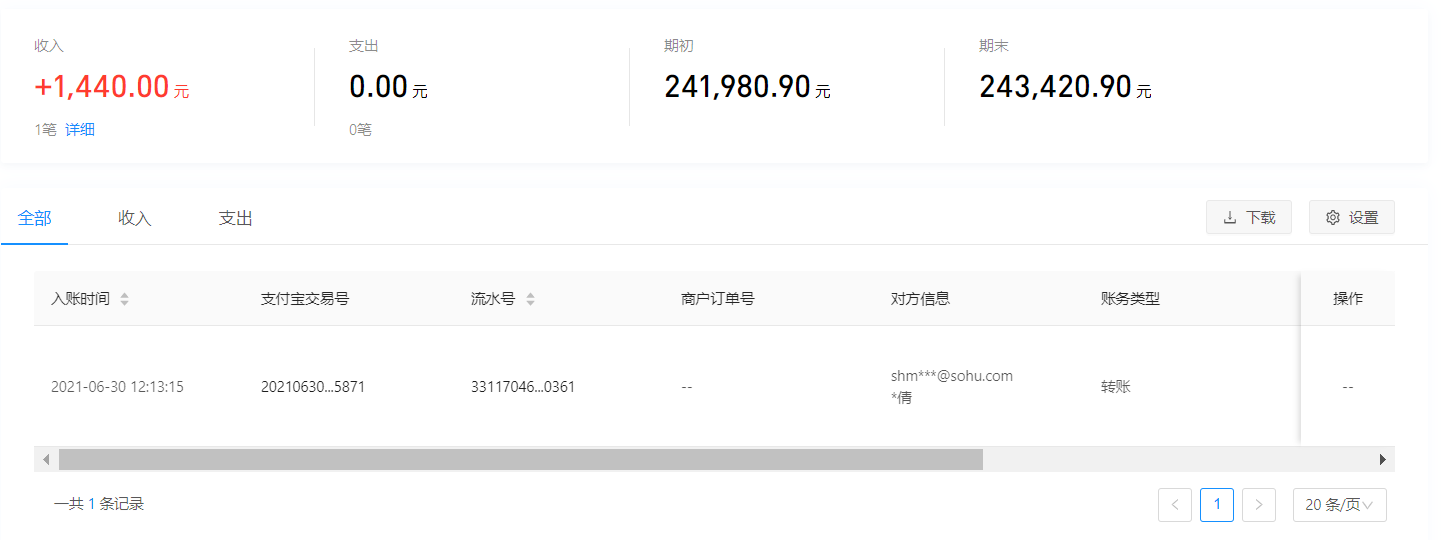Click the left arrow of horizontal scrollbar
Image resolution: width=1441 pixels, height=540 pixels.
[x=46, y=459]
